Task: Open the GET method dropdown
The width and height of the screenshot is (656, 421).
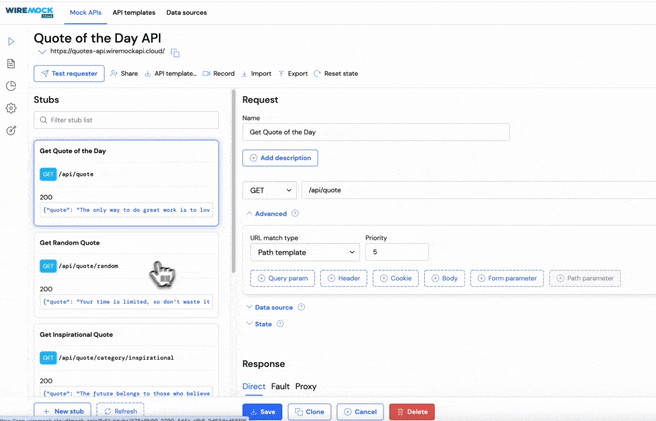Action: coord(270,190)
